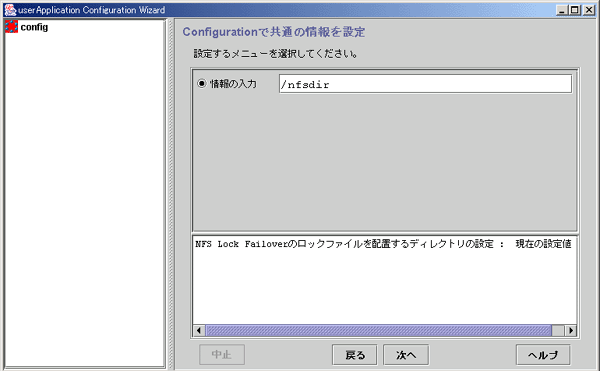Image resolution: width=600 pixels, height=371 pixels.
Task: Click the wizard title bar application icon
Action: tap(10, 10)
